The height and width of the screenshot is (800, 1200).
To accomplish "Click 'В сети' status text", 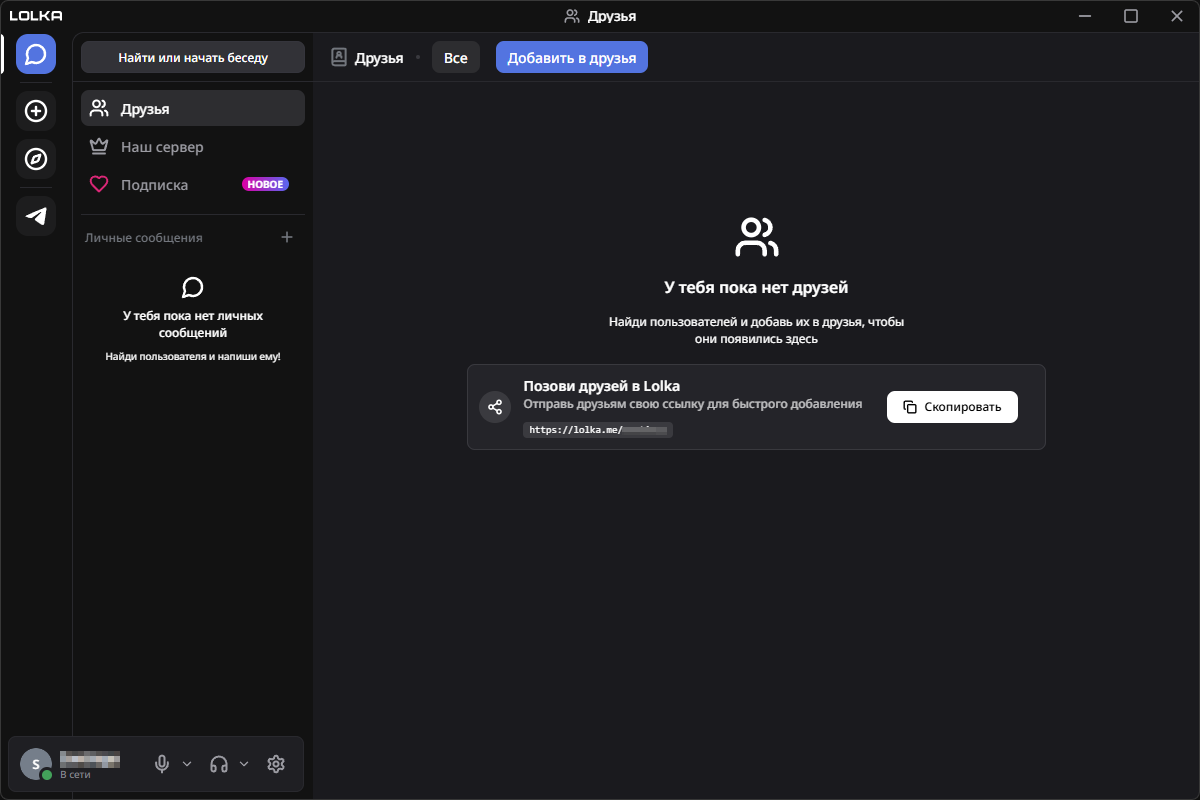I will [75, 774].
